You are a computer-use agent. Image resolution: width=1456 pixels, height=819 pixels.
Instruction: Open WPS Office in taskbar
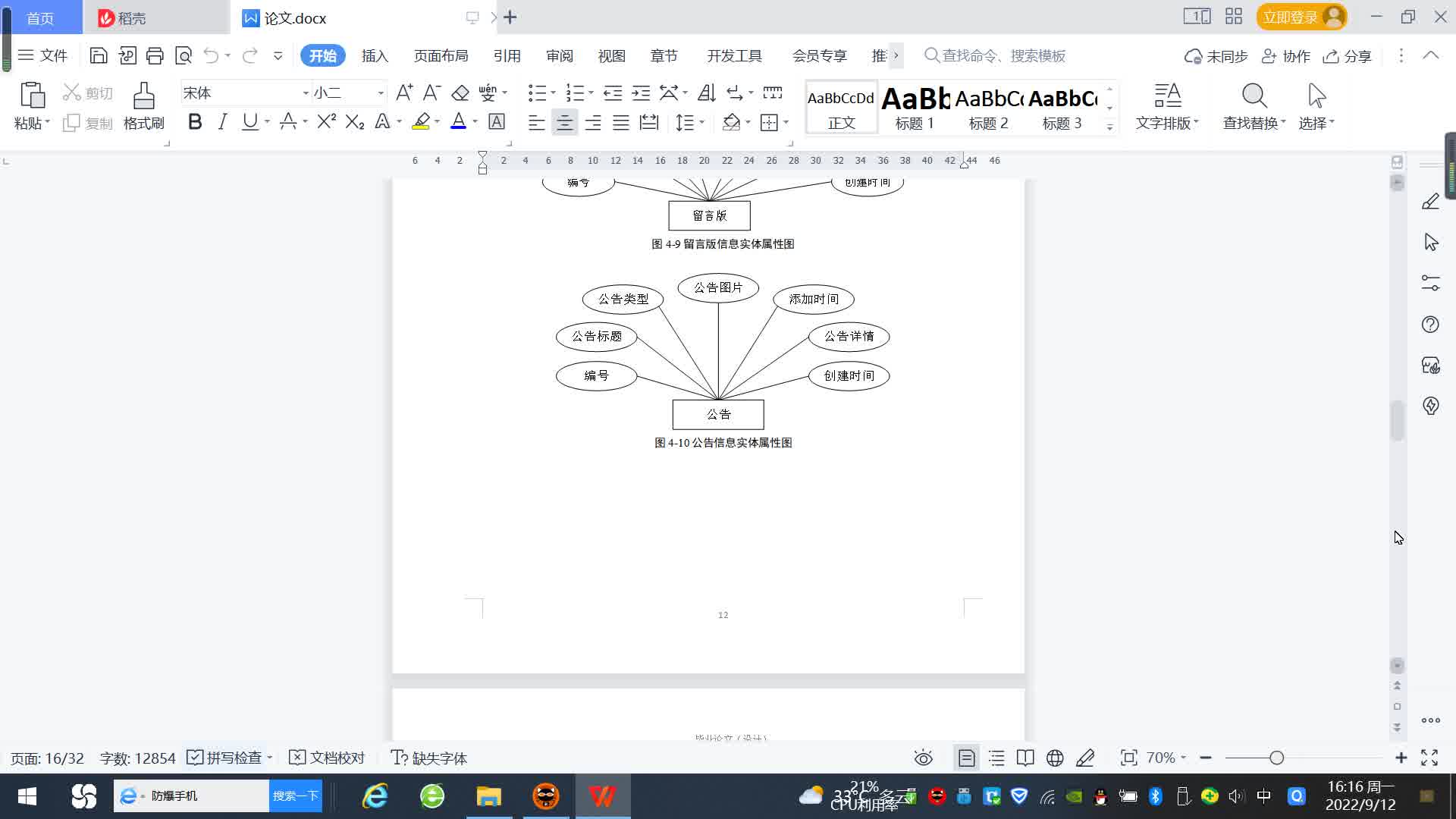pos(602,795)
